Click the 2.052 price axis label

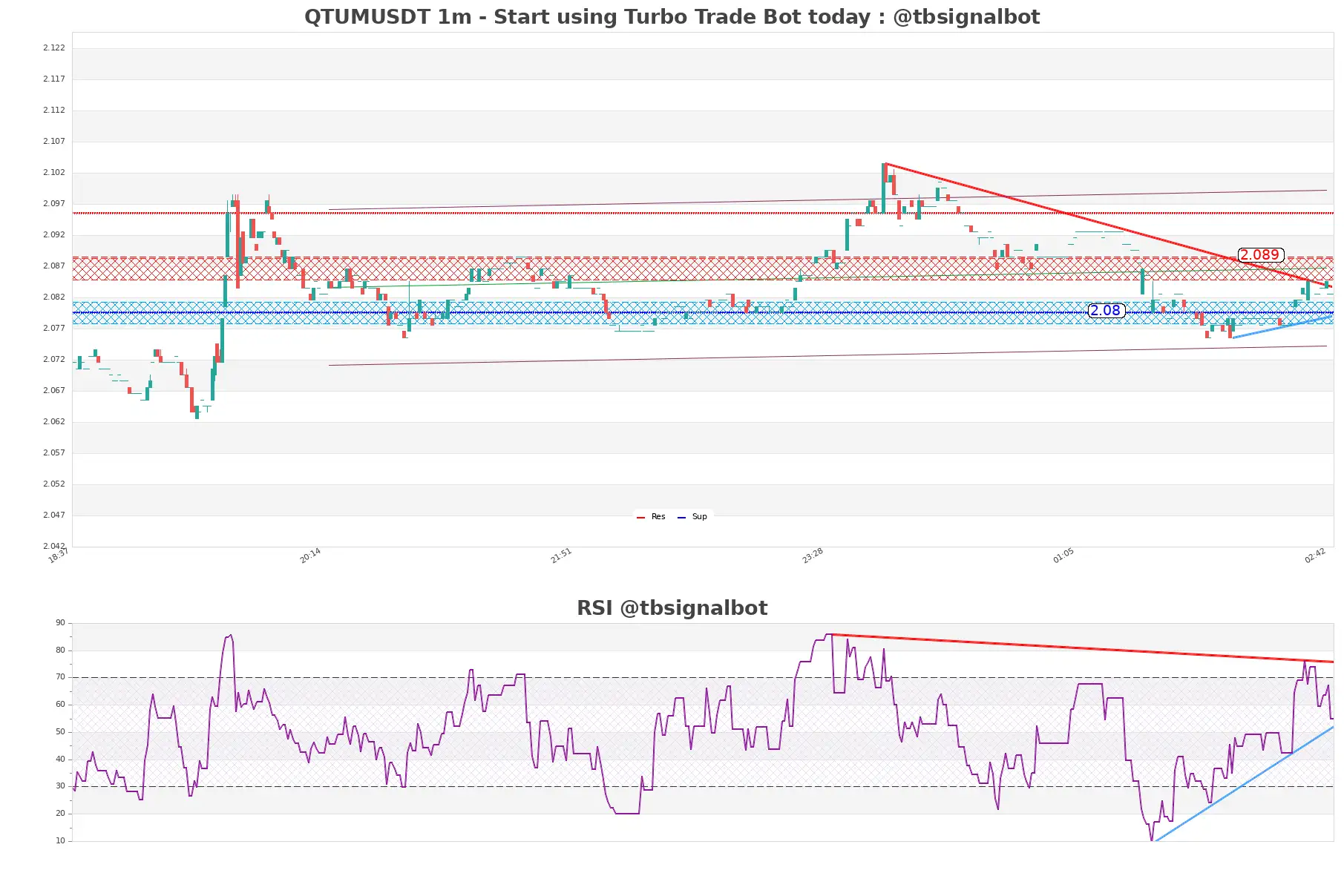[x=53, y=484]
